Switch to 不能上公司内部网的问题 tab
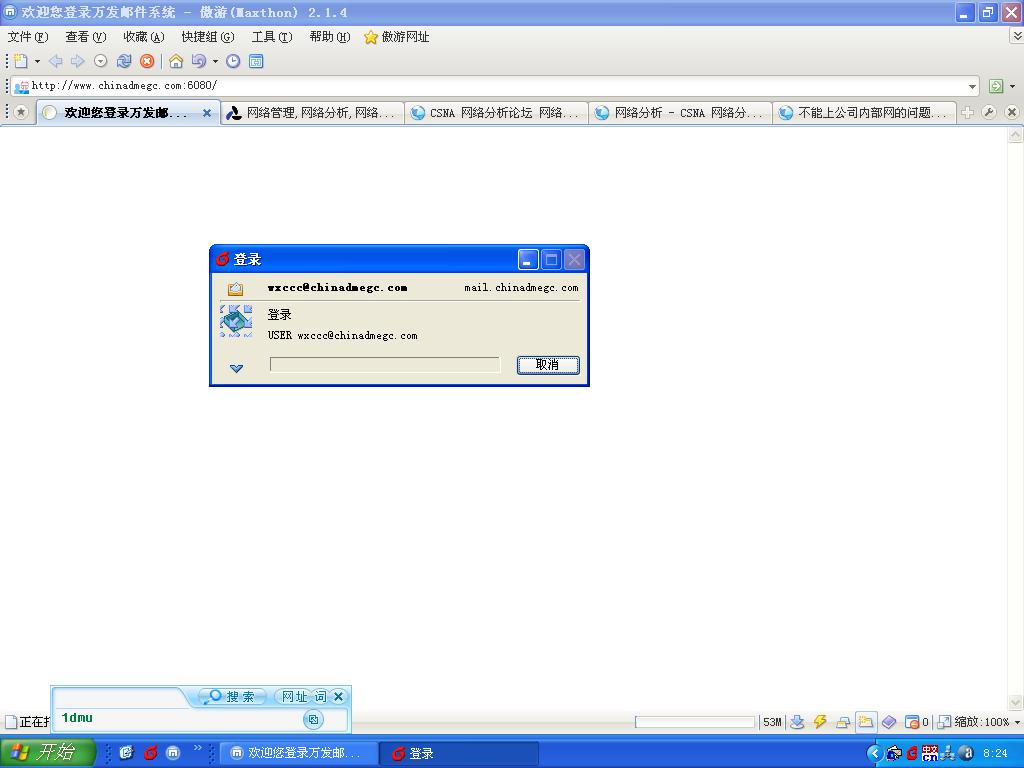 (865, 113)
